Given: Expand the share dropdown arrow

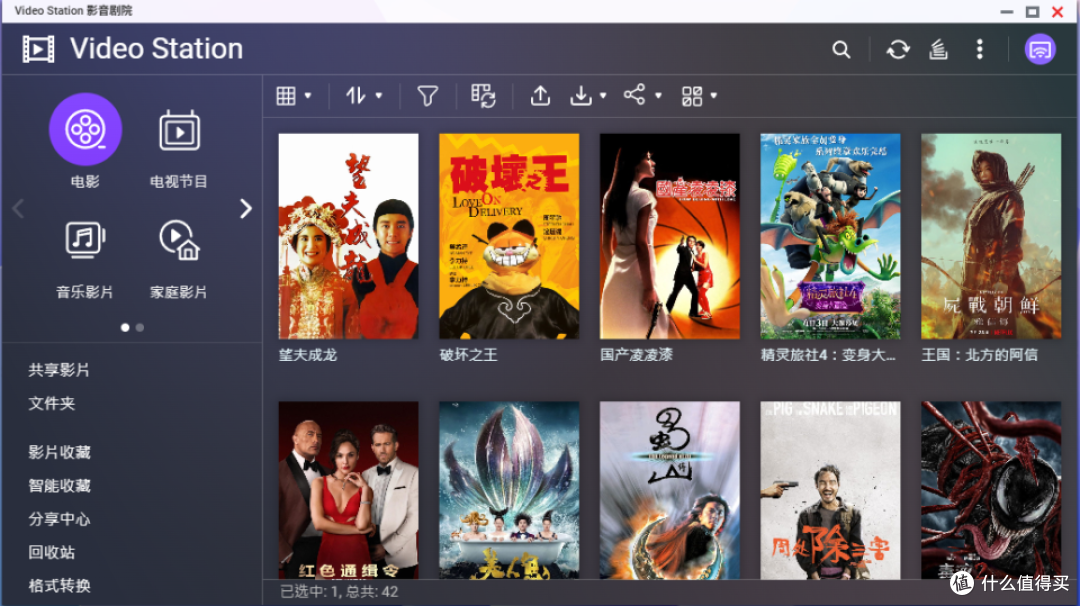Looking at the screenshot, I should [658, 96].
